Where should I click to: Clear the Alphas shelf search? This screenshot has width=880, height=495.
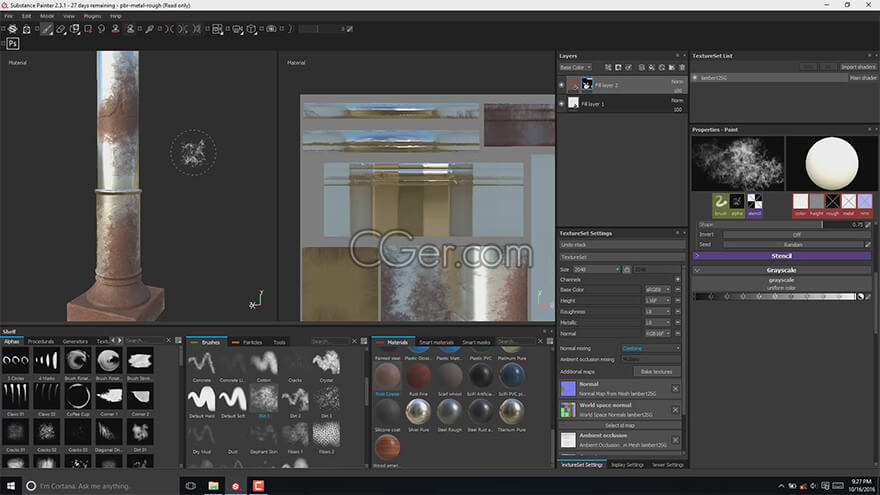pyautogui.click(x=168, y=341)
